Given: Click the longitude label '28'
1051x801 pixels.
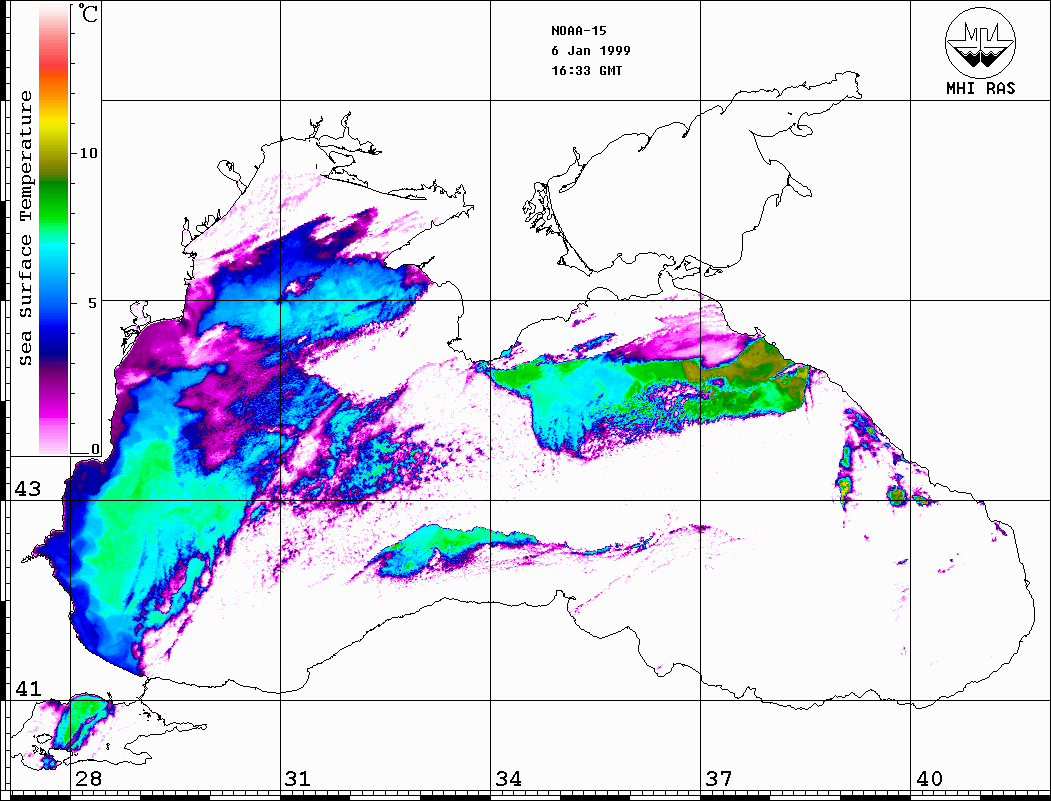Looking at the screenshot, I should [x=88, y=778].
